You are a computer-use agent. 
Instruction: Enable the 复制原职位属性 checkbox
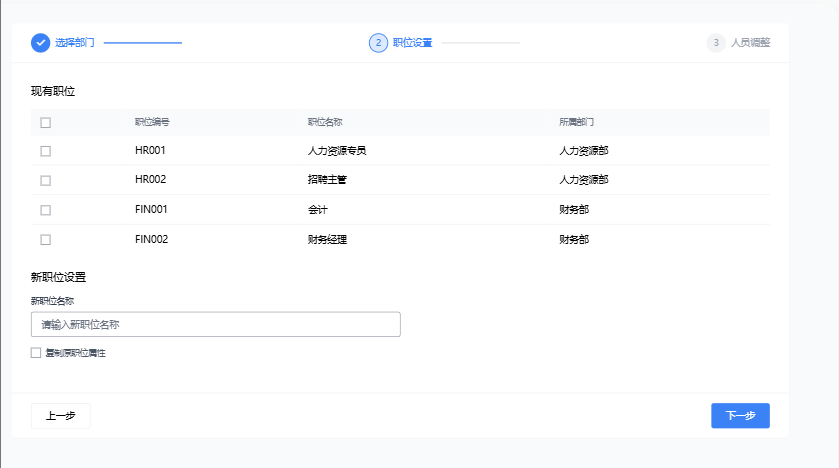coord(36,353)
